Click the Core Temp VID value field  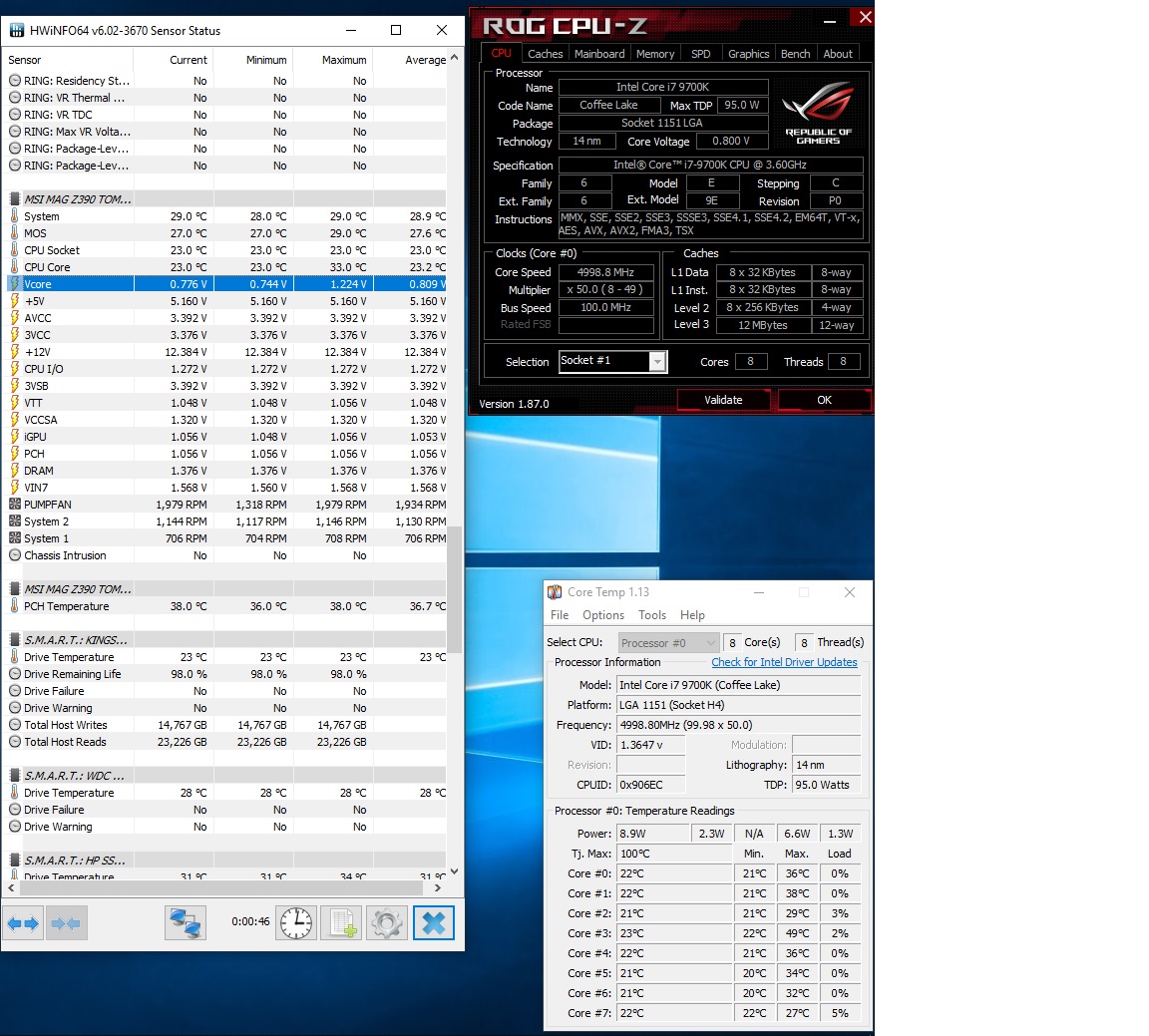pos(651,745)
